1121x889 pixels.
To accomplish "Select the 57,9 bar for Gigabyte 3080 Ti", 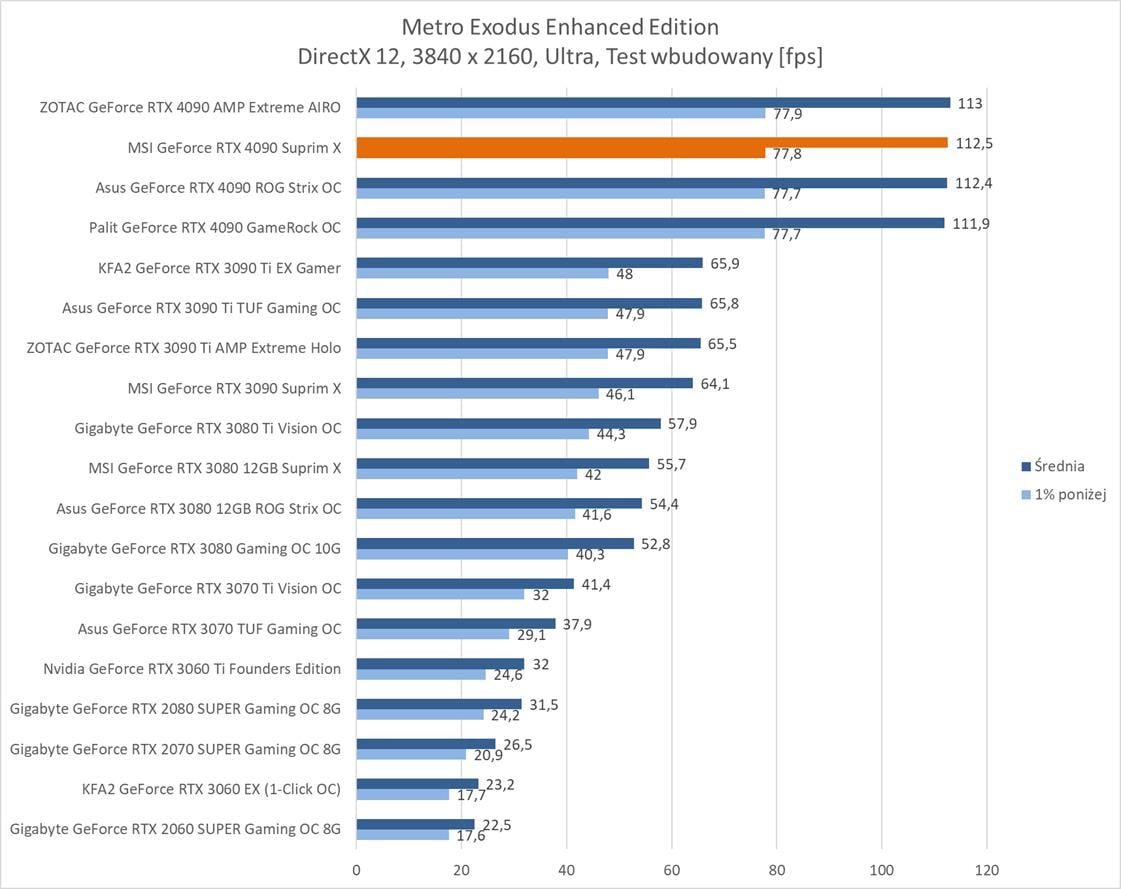I will point(508,423).
